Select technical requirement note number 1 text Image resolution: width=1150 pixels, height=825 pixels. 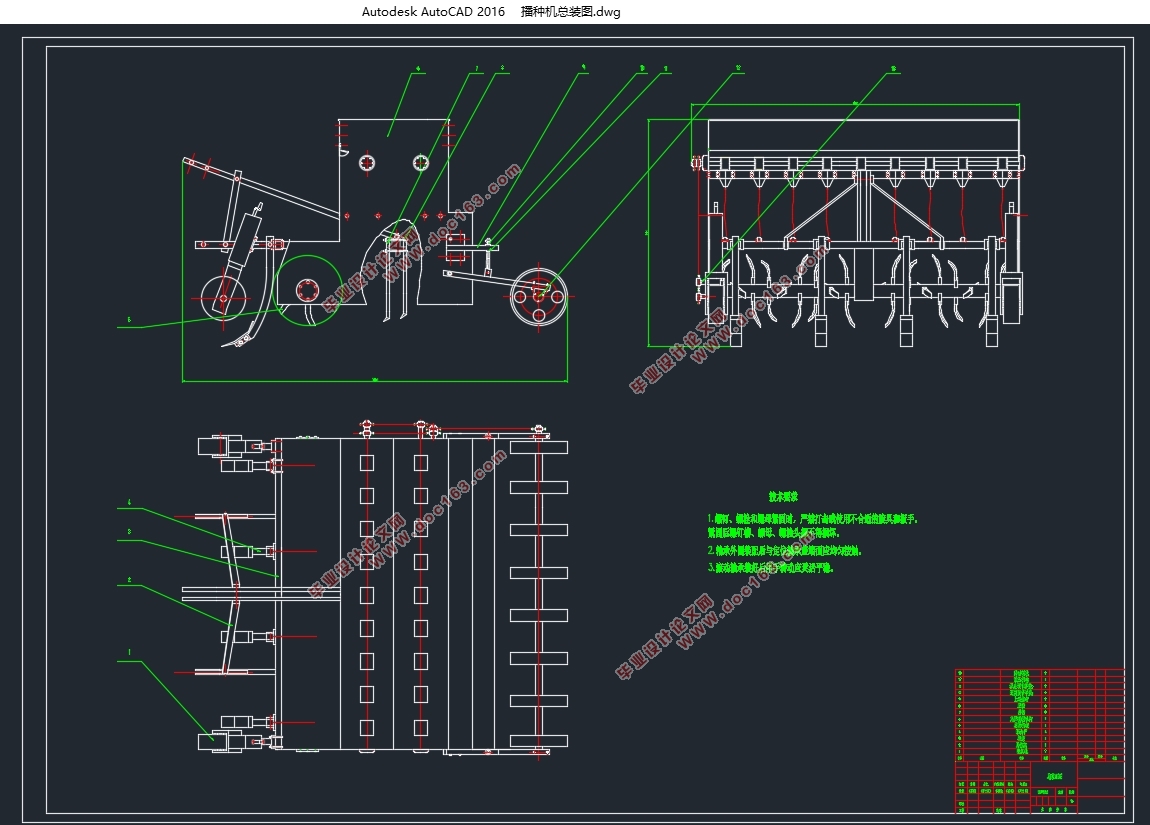pos(812,525)
